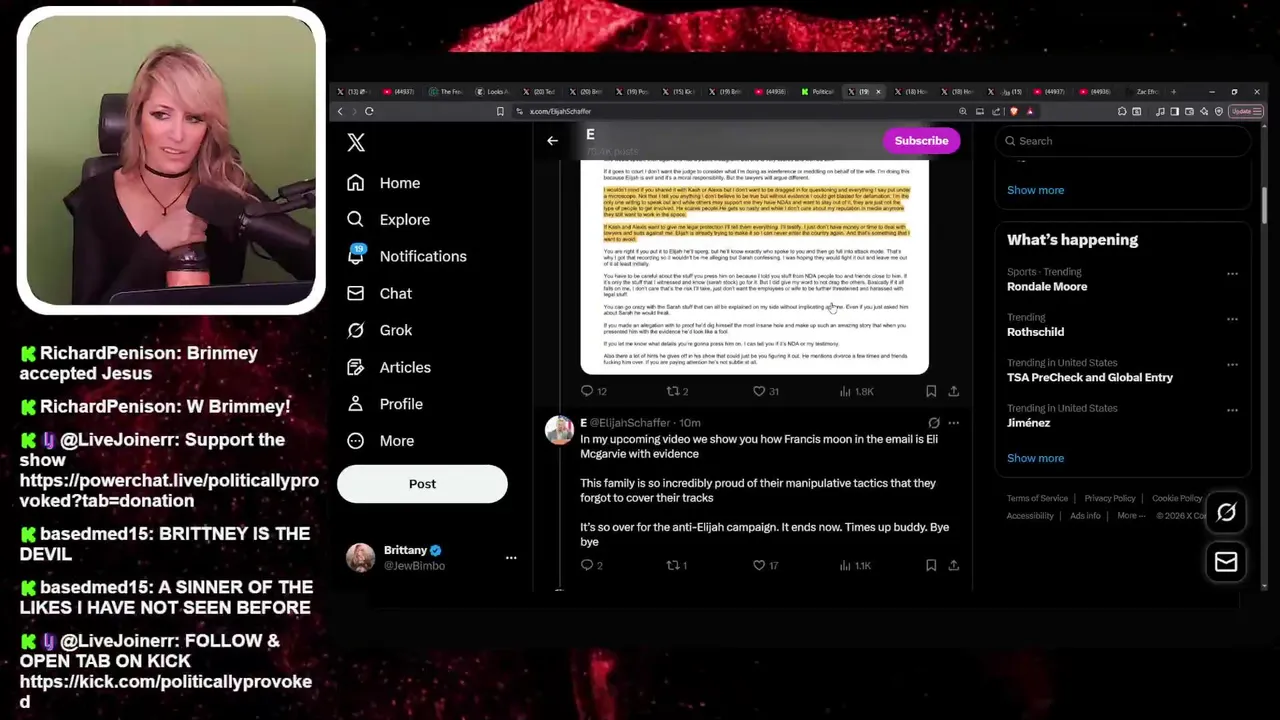Click the Subscribe button
1280x720 pixels.
click(x=921, y=141)
